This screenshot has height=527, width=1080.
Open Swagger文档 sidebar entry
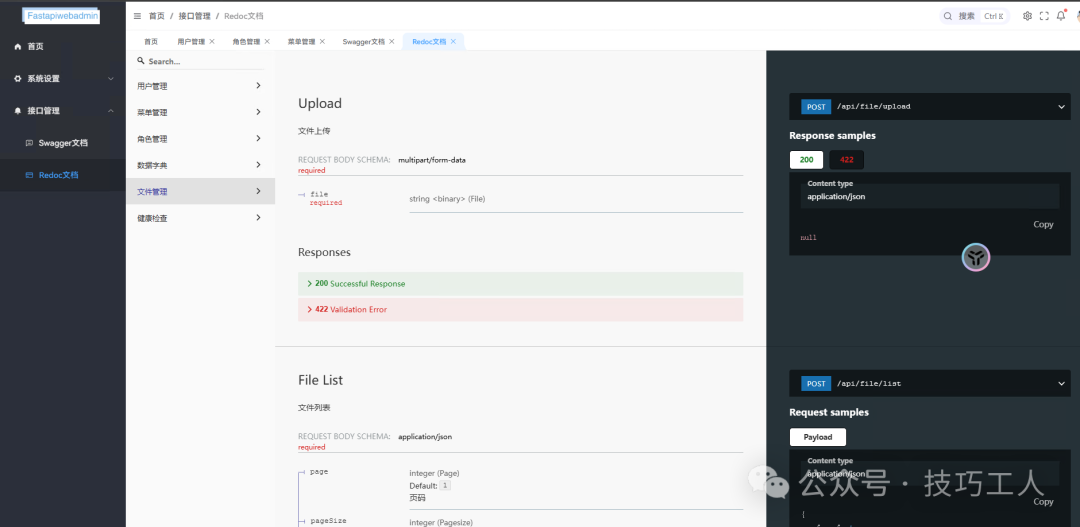click(x=63, y=143)
